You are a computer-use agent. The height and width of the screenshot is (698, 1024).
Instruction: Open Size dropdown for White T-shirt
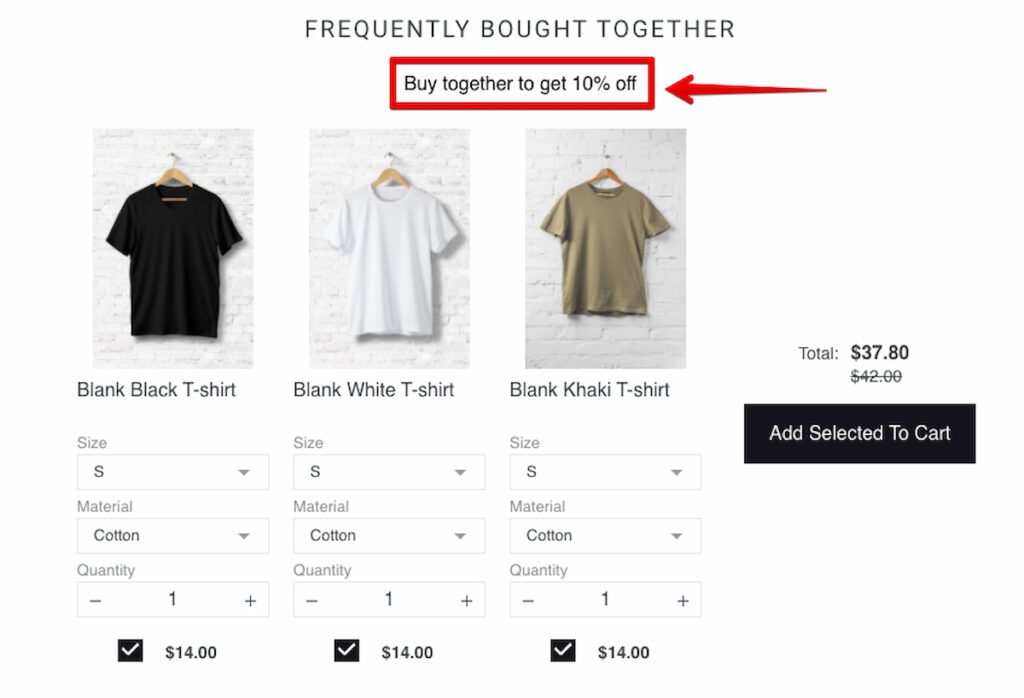(389, 472)
